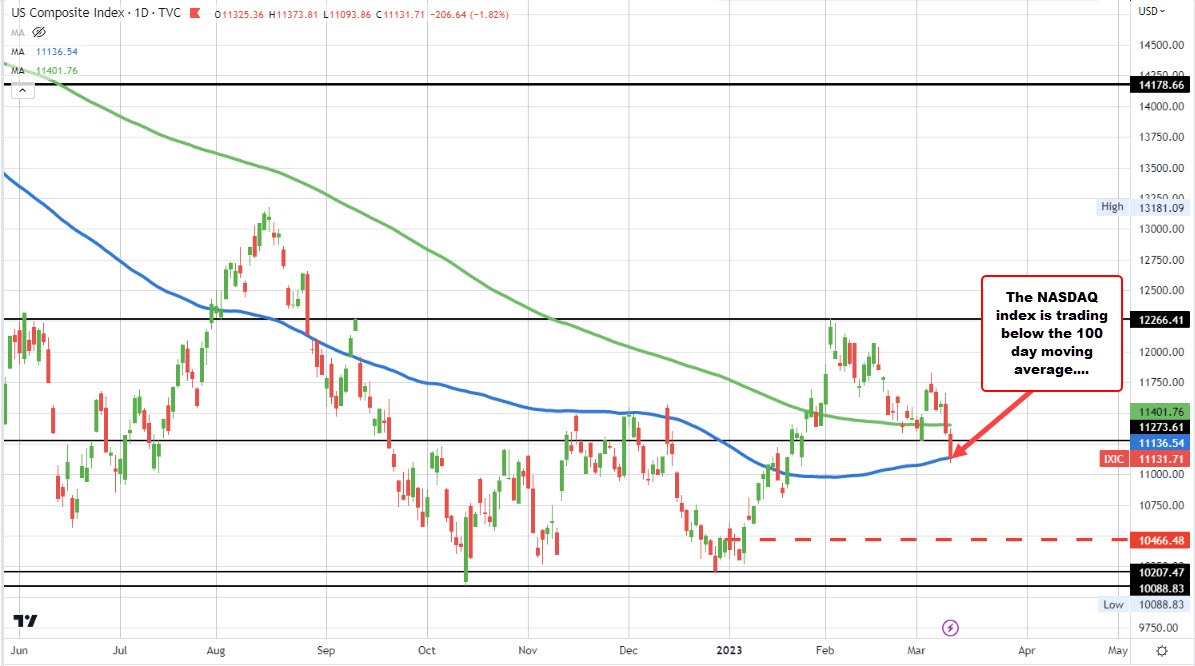This screenshot has height=666, width=1195.
Task: Click 2023 on the time axis
Action: coord(729,650)
